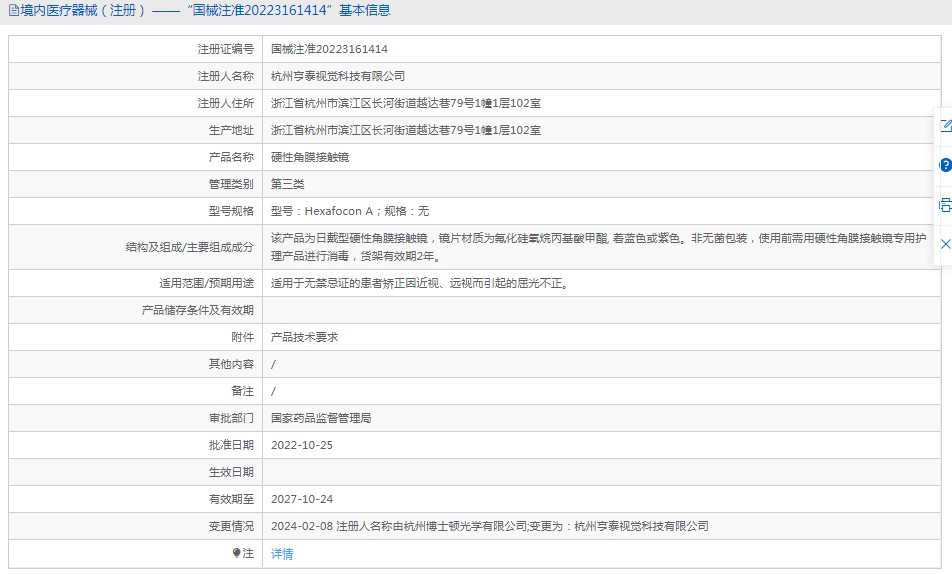Click the edit/feedback pencil icon on the side panel

(946, 126)
